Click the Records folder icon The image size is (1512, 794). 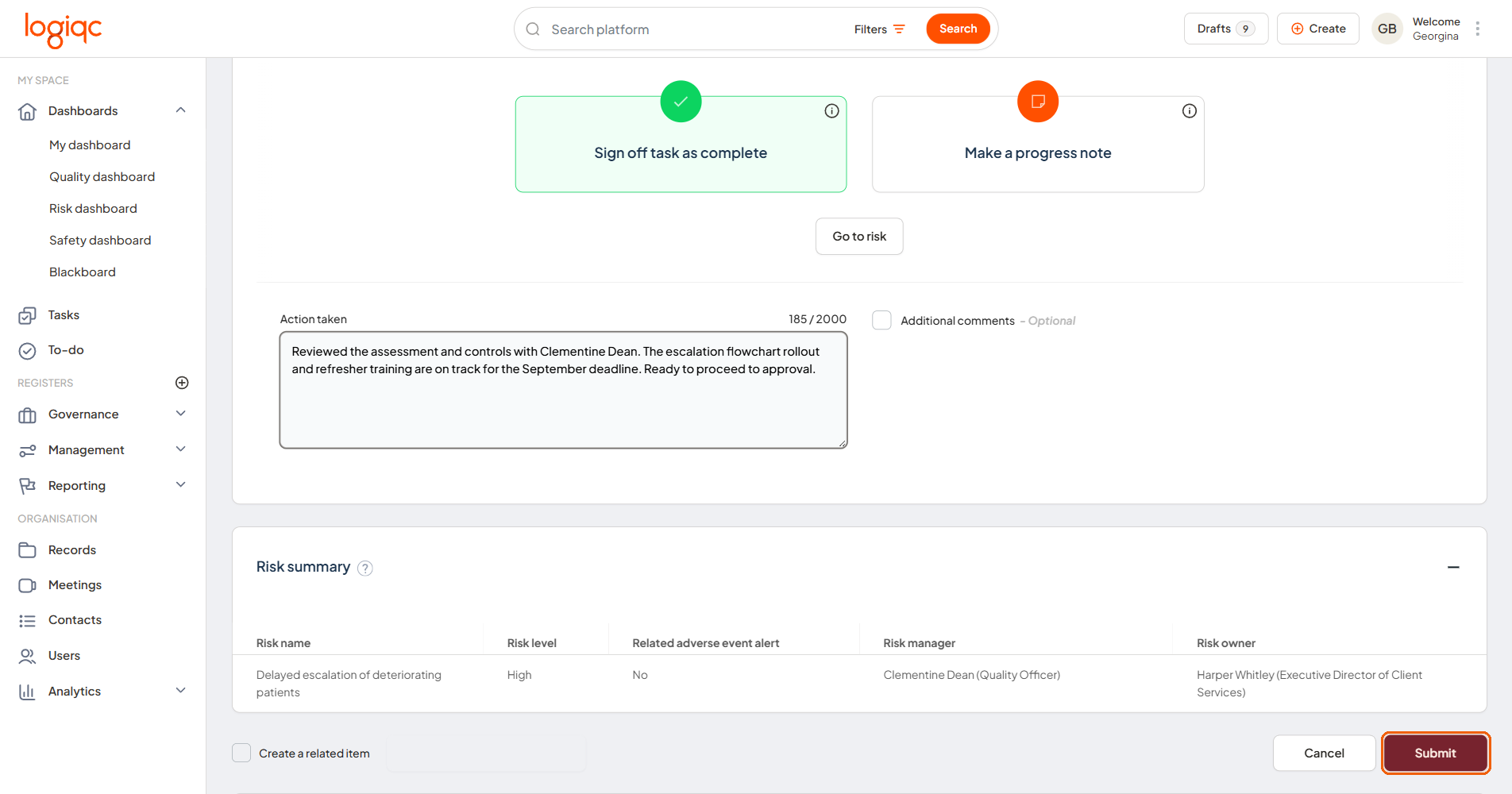(27, 550)
